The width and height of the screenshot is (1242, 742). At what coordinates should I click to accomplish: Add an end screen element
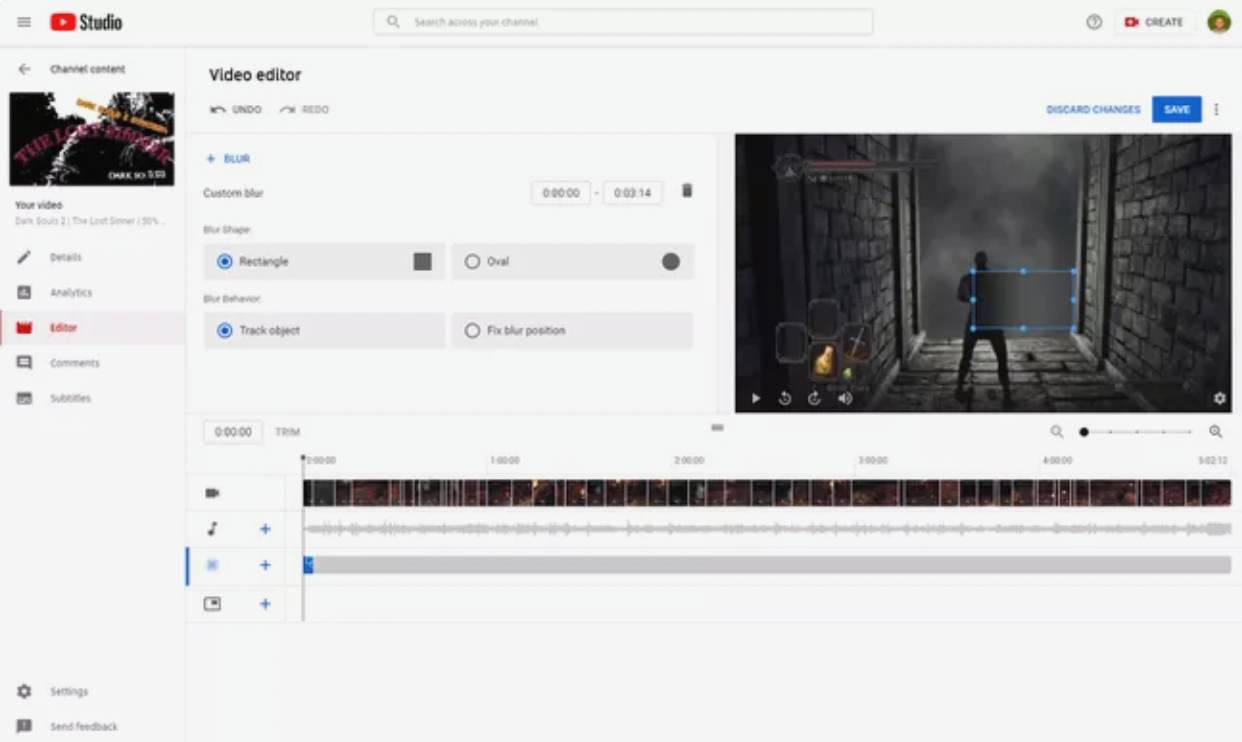[265, 604]
